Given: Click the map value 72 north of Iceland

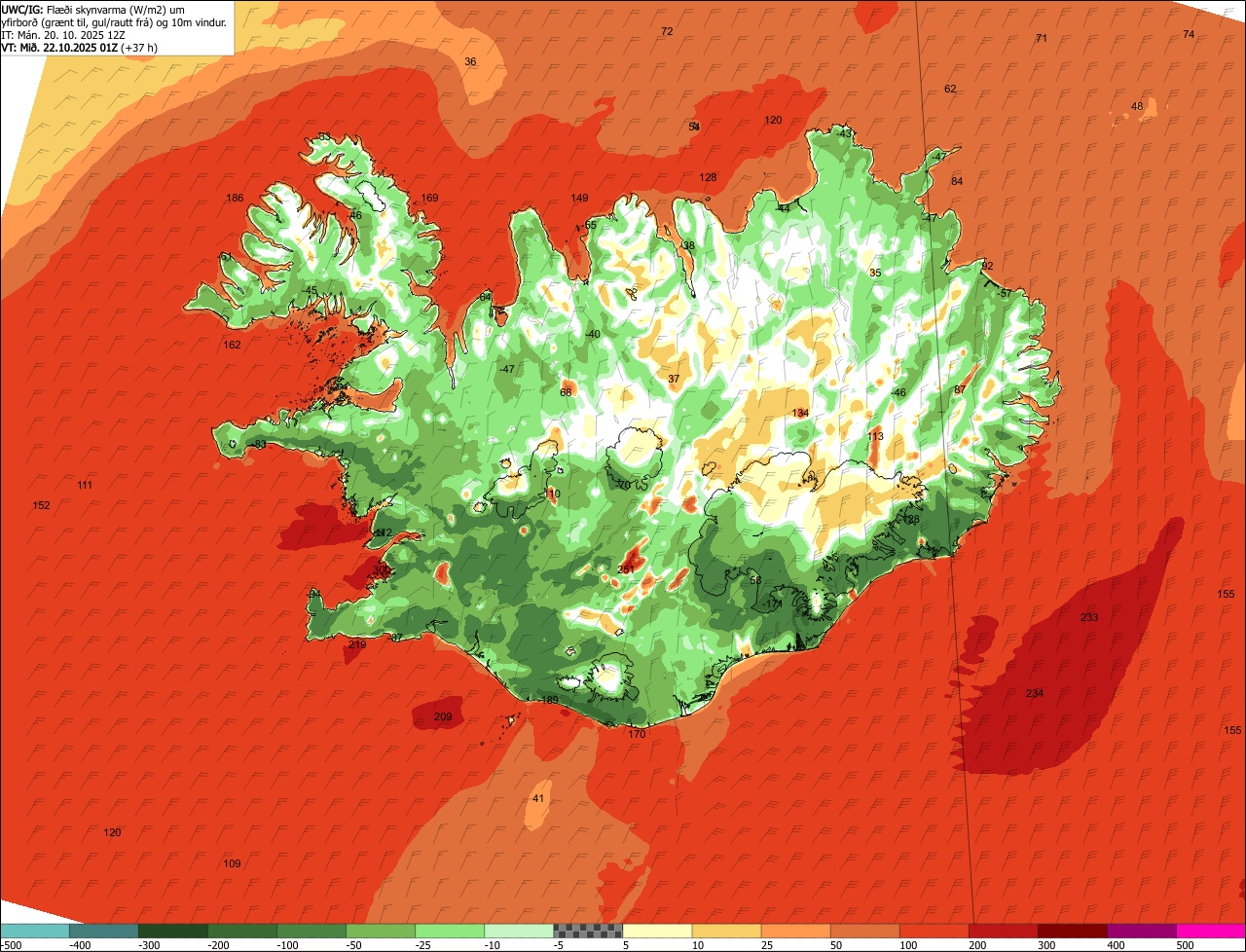Looking at the screenshot, I should pyautogui.click(x=667, y=32).
